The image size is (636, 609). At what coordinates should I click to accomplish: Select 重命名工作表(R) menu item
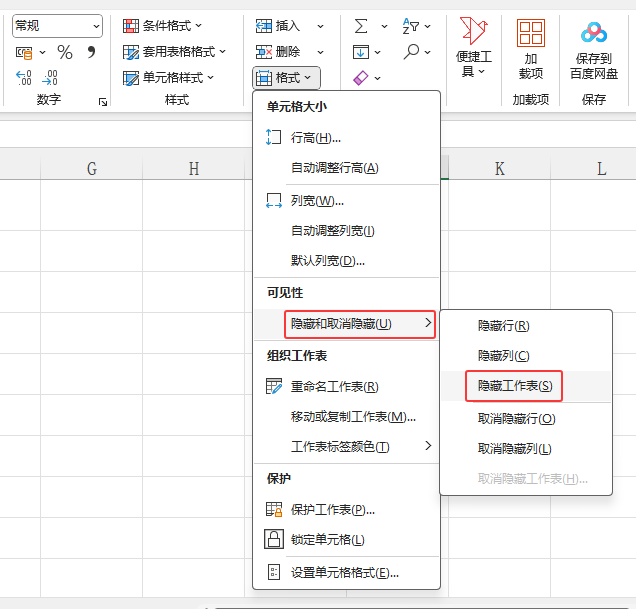click(346, 387)
